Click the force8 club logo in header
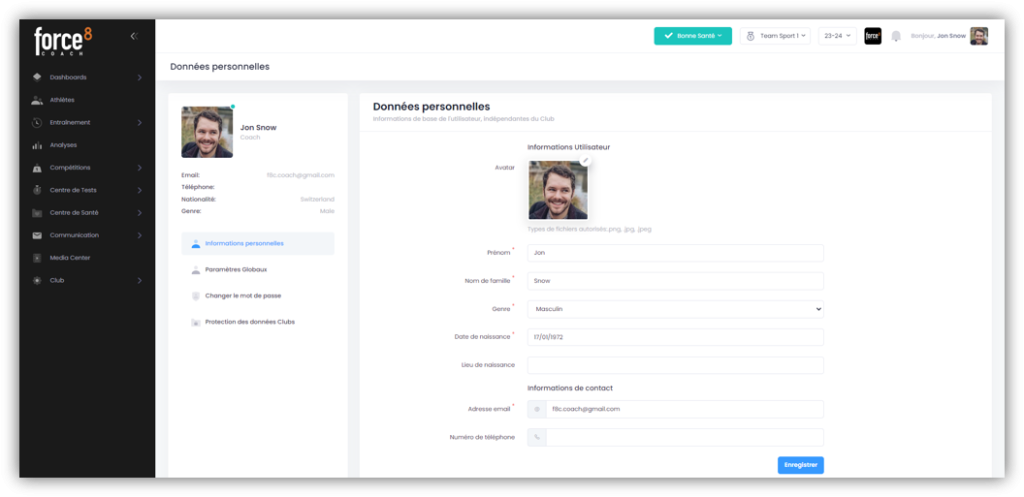 click(x=872, y=36)
